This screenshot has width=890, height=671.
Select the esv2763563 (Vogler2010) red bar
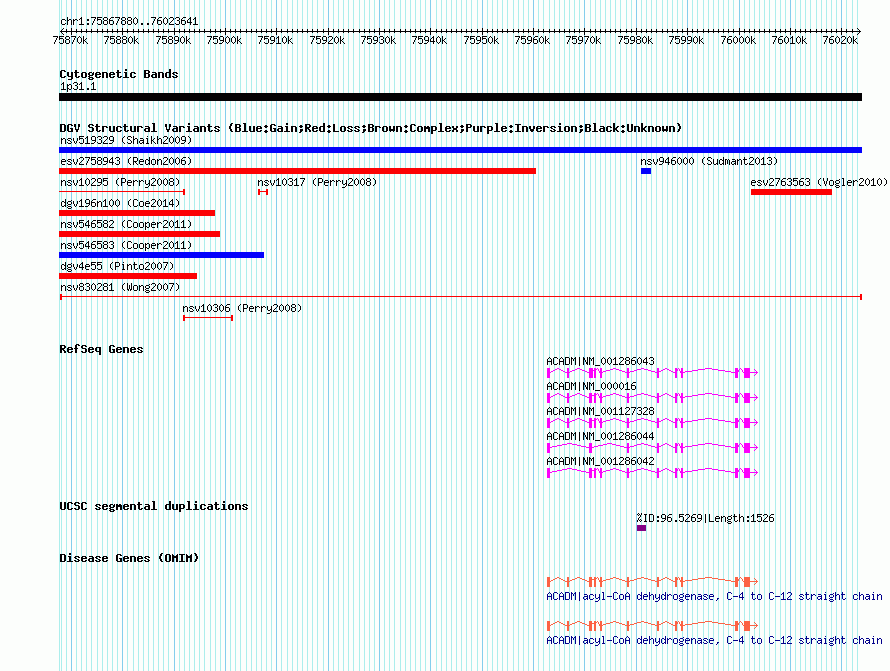coord(791,192)
